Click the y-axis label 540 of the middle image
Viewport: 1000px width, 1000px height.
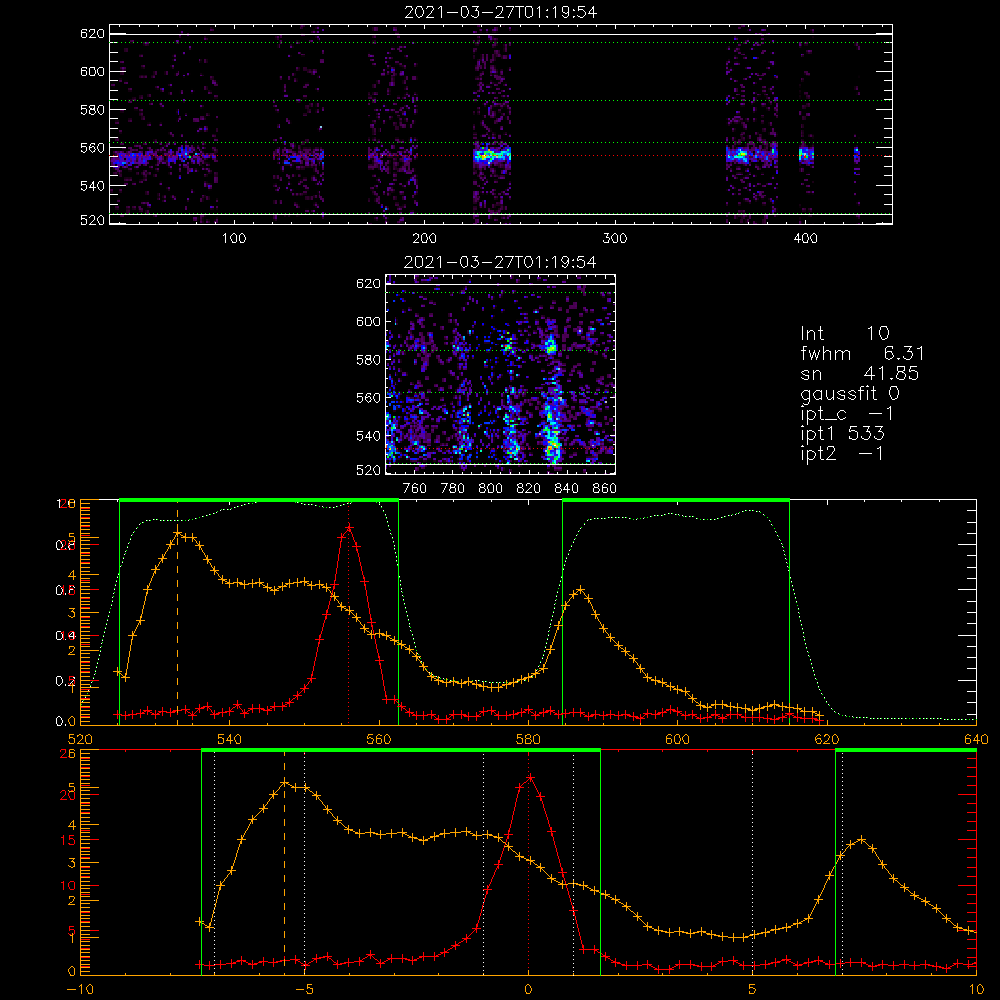tap(369, 436)
